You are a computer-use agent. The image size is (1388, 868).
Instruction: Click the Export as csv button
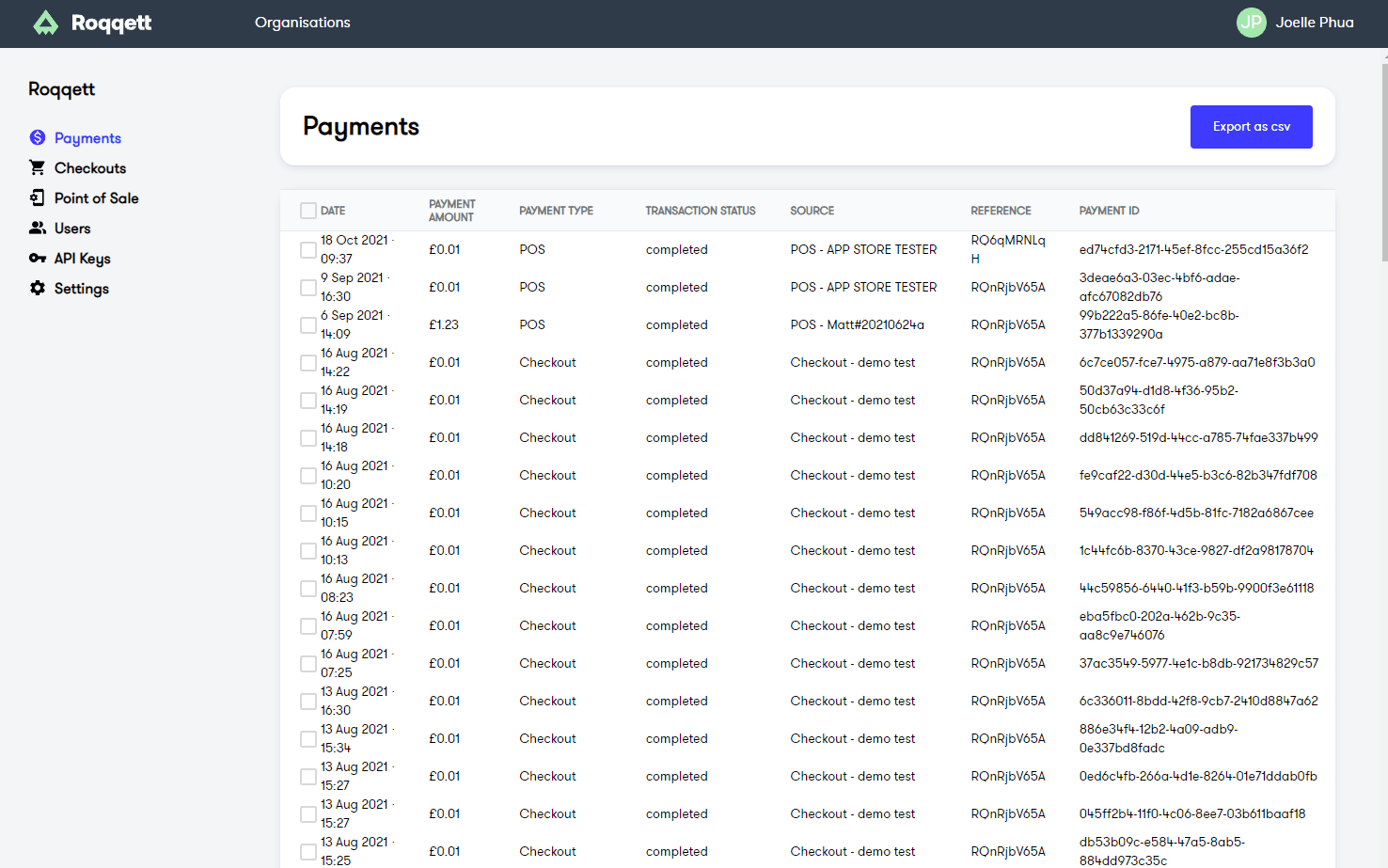(1252, 127)
